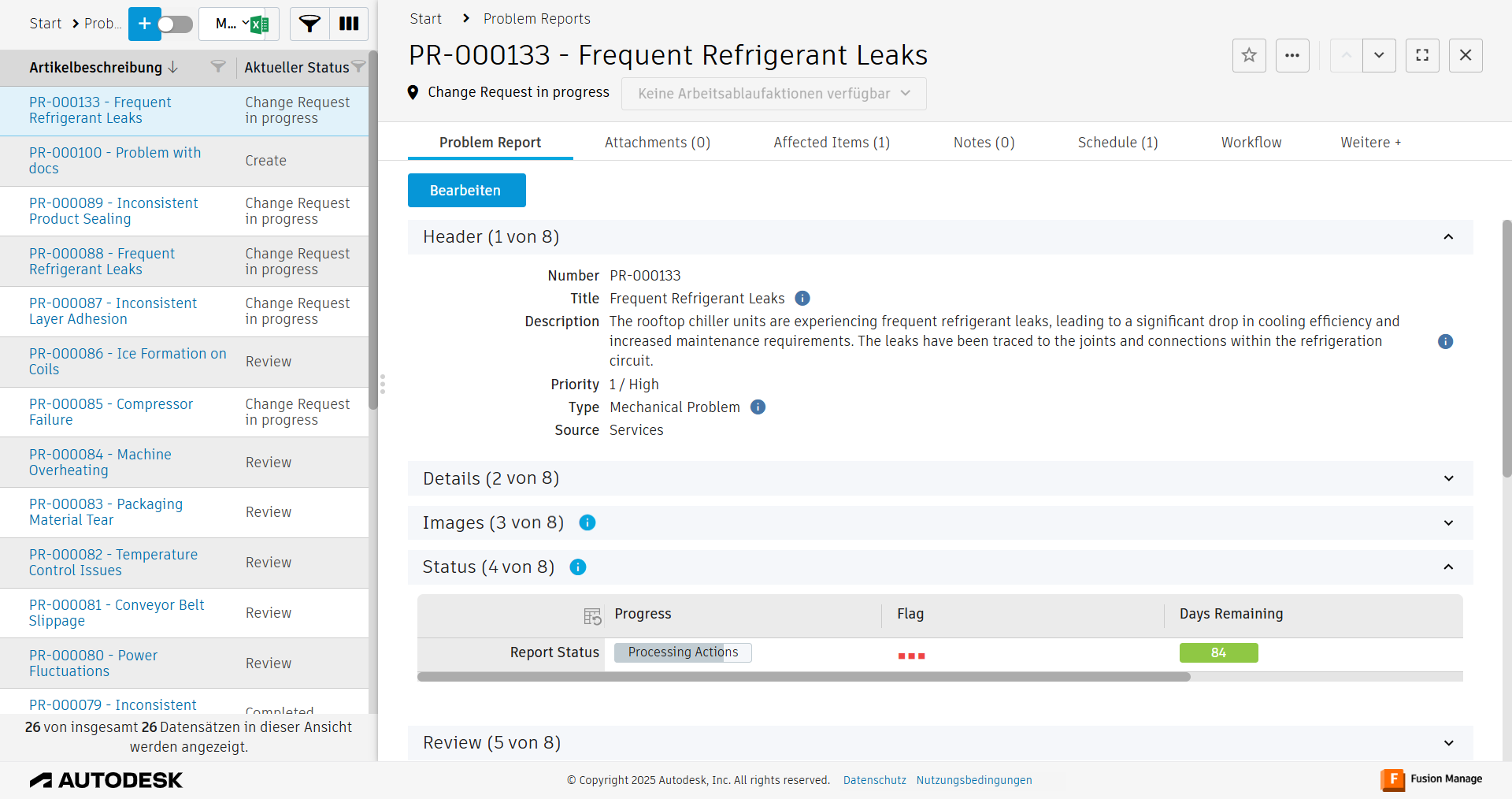Click the blue plus button to add a record
Image resolution: width=1512 pixels, height=799 pixels.
click(x=144, y=24)
